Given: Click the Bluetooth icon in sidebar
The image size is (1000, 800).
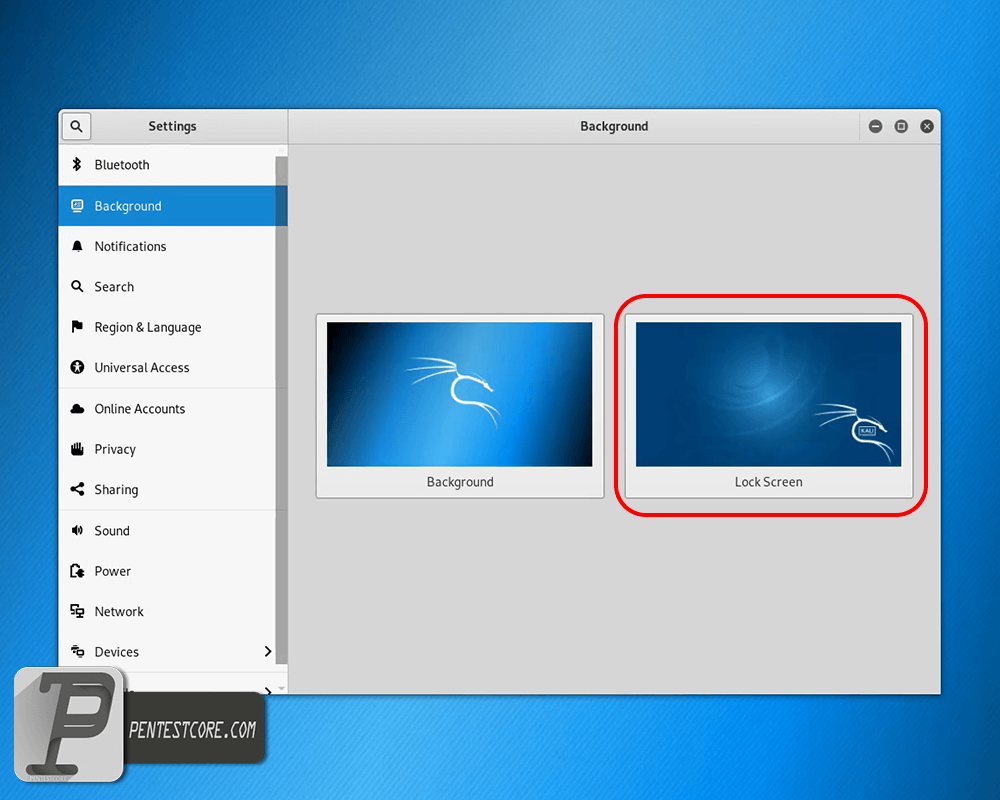Looking at the screenshot, I should (77, 165).
